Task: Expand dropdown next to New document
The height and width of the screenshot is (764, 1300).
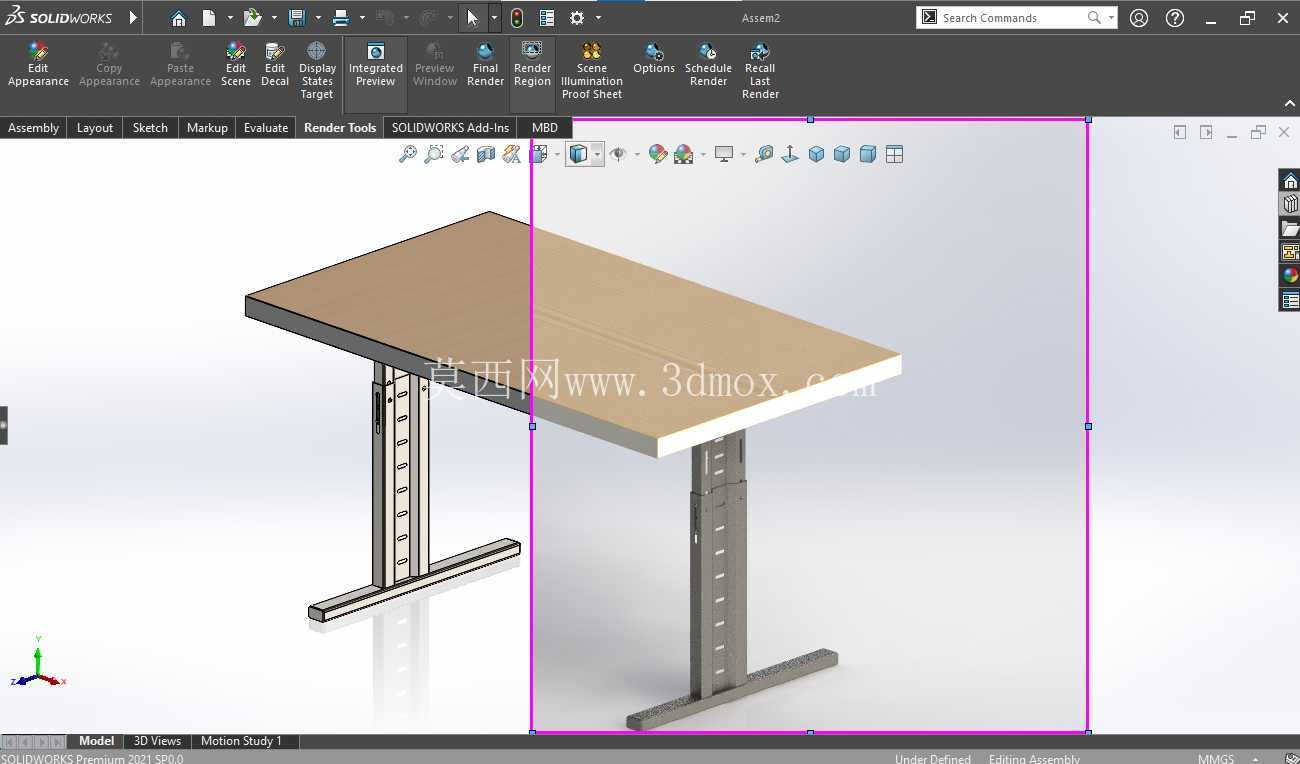Action: (x=230, y=18)
